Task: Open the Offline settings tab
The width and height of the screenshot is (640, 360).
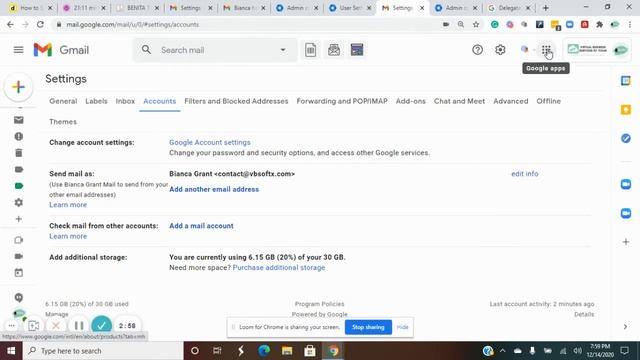Action: coord(548,101)
